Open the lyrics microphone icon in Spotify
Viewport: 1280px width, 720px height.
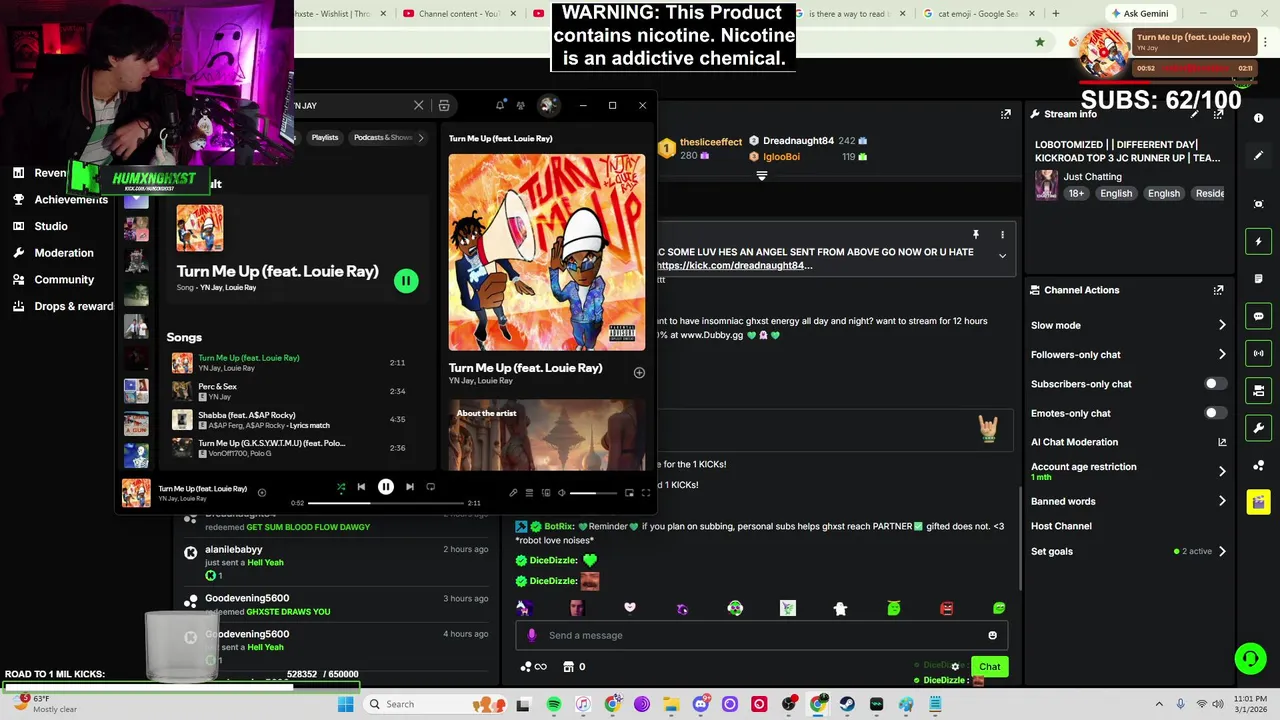click(513, 492)
